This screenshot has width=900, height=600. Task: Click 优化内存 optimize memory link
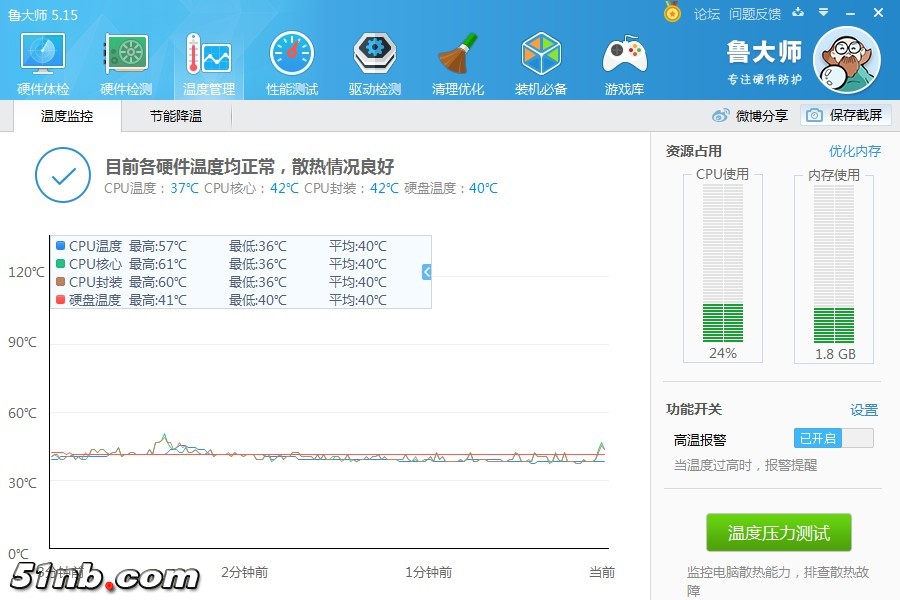tap(854, 151)
